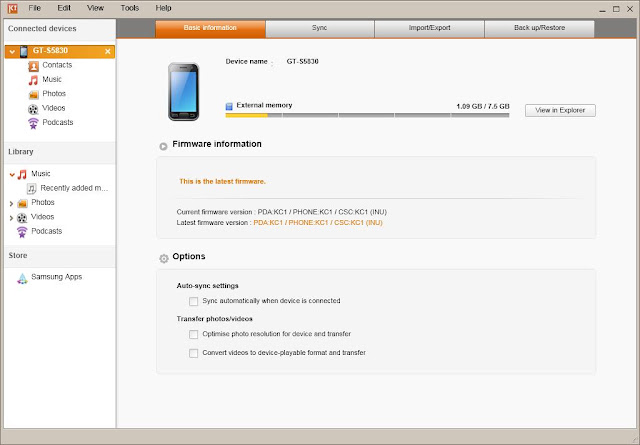Open the Help menu

(163, 8)
